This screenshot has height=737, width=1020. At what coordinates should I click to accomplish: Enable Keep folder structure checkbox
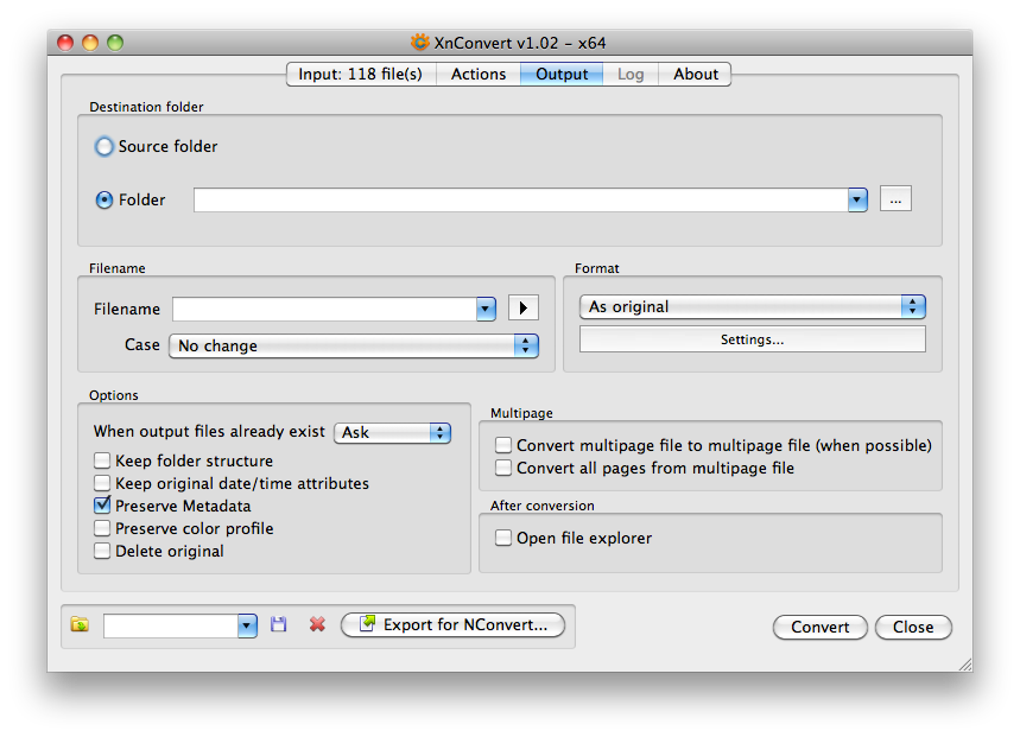coord(102,461)
